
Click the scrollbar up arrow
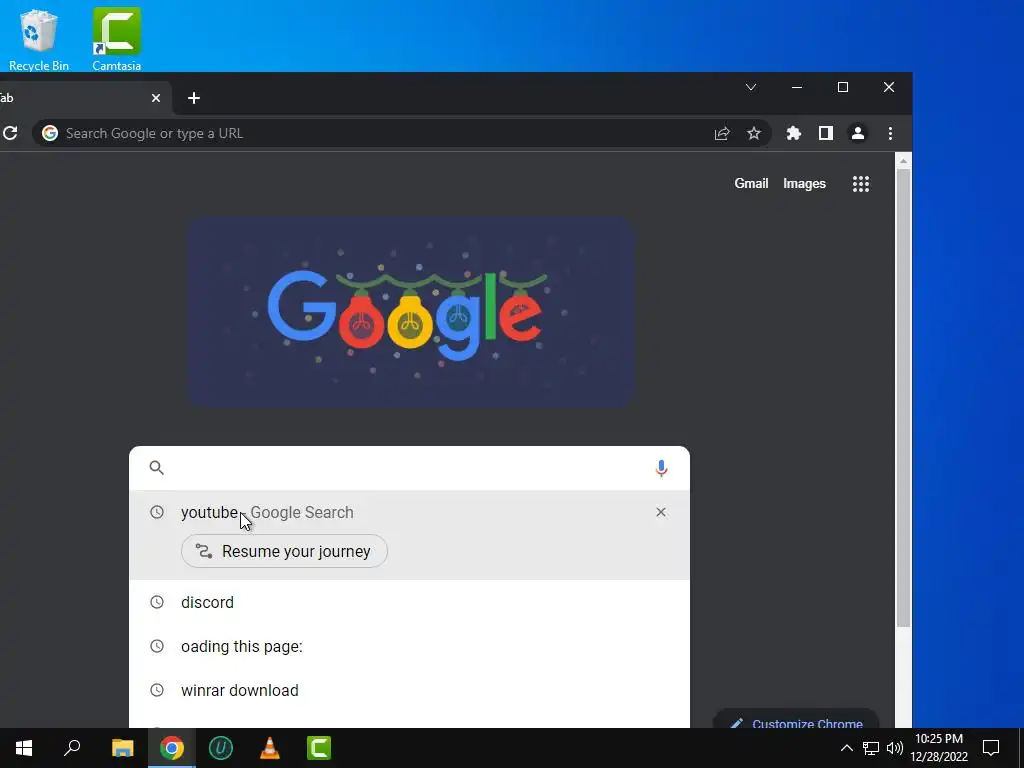(903, 161)
